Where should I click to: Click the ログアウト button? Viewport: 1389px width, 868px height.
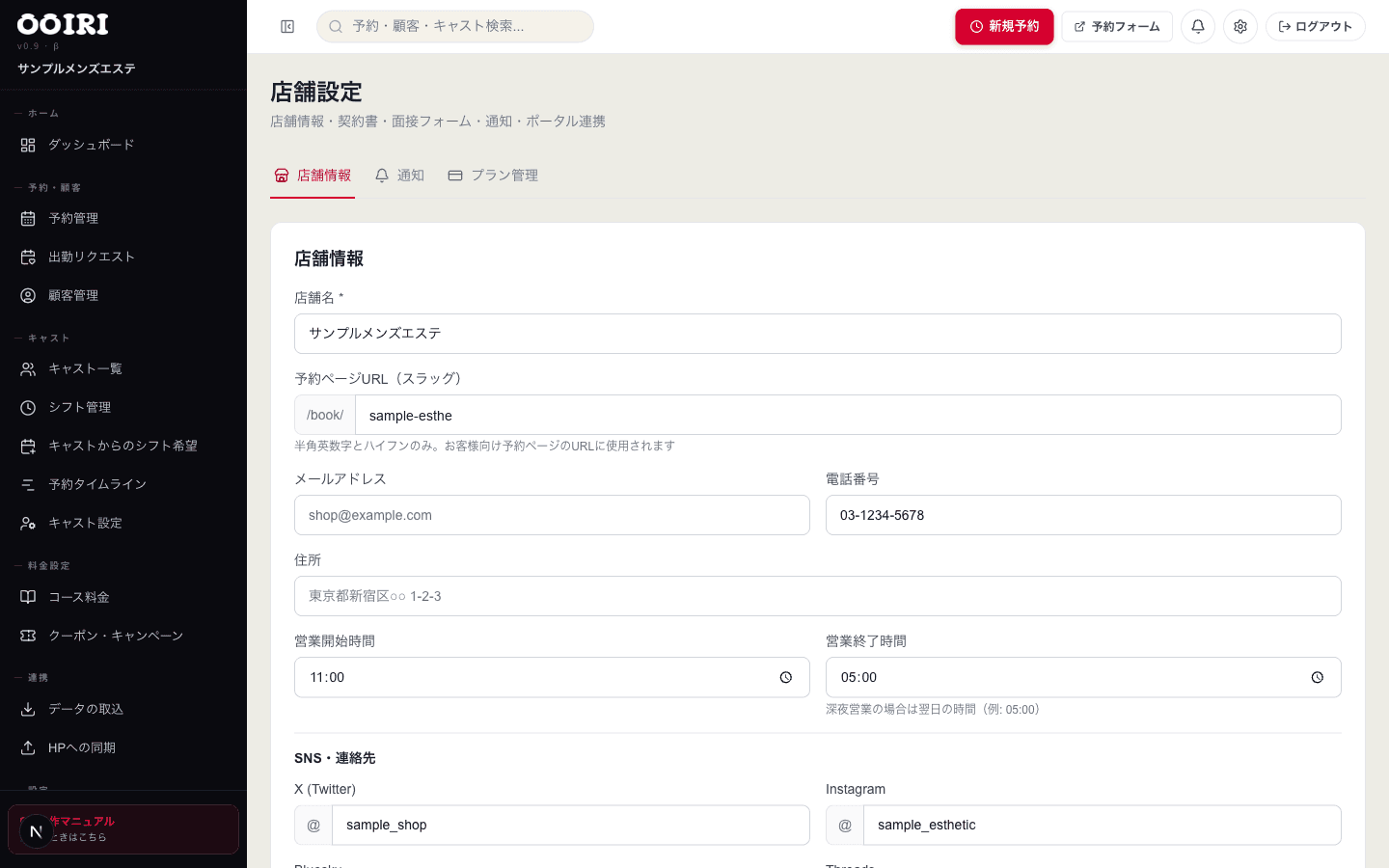[1316, 27]
